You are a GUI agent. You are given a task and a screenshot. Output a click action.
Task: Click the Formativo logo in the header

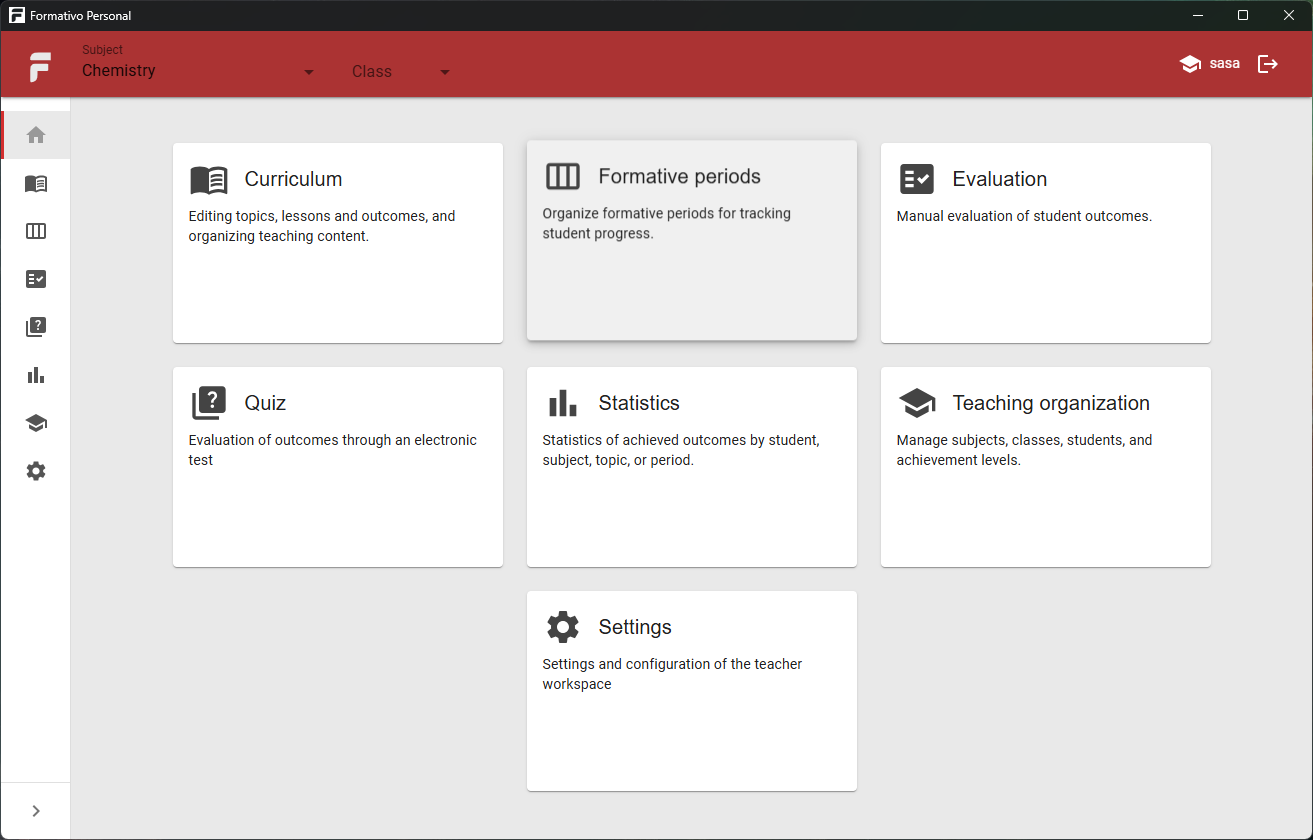pyautogui.click(x=41, y=66)
